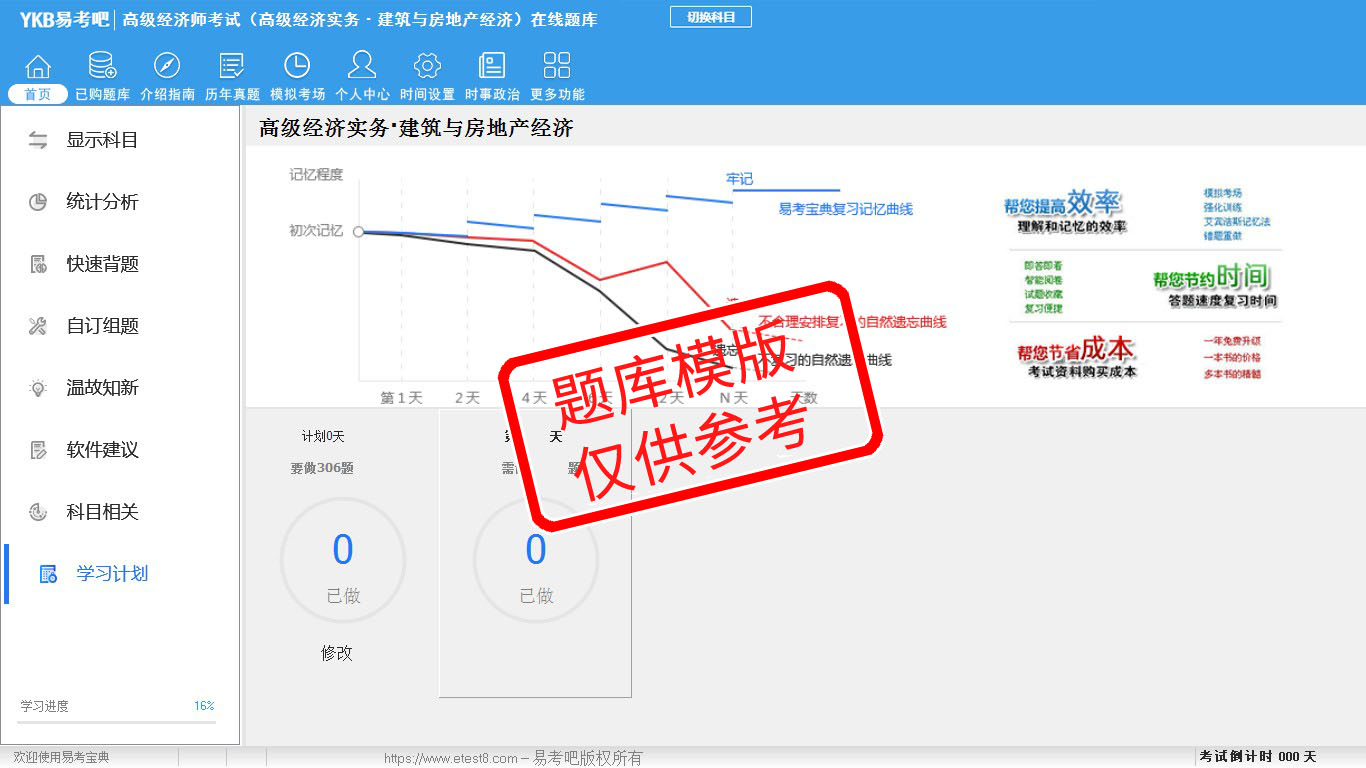Toggle 显示科目 in the sidebar
1366x768 pixels.
pyautogui.click(x=101, y=140)
